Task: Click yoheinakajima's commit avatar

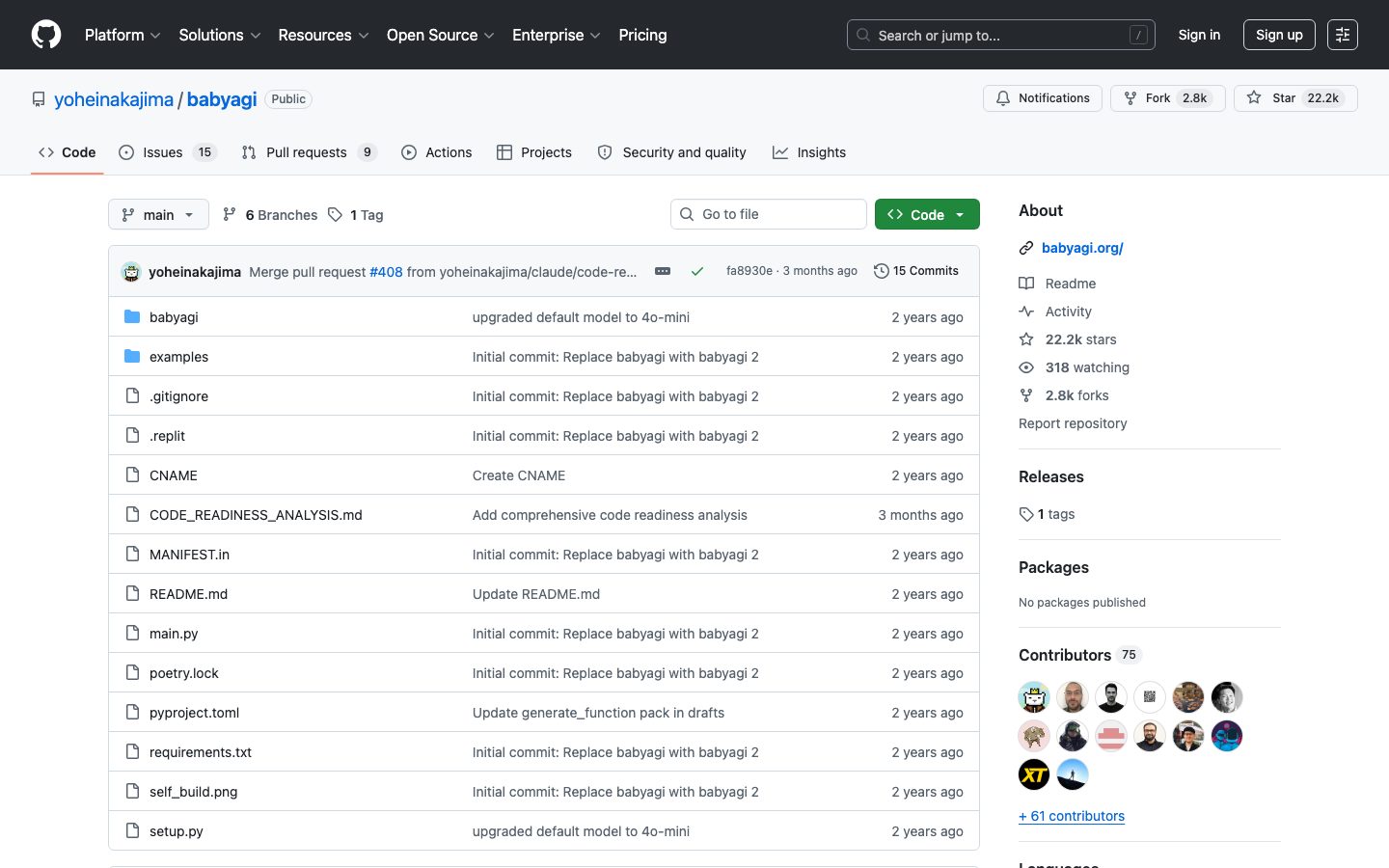Action: pyautogui.click(x=131, y=272)
